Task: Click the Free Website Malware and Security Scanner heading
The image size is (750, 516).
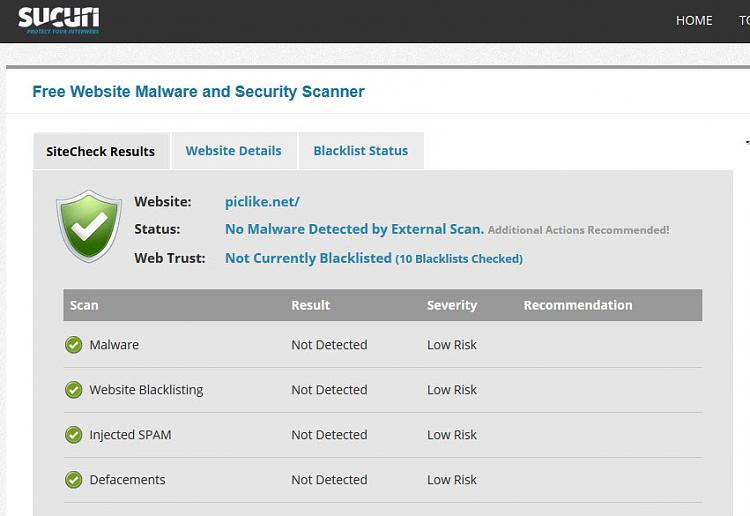Action: pyautogui.click(x=199, y=91)
